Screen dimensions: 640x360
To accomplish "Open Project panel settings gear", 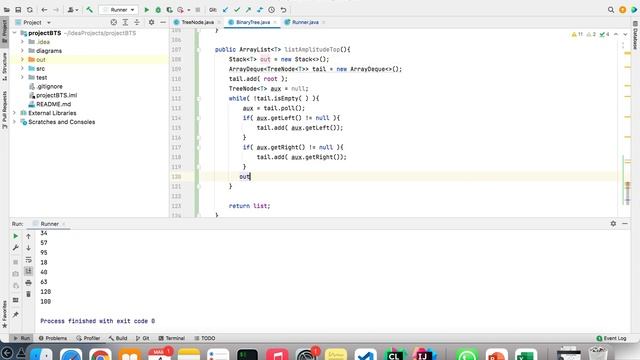I will (x=151, y=22).
